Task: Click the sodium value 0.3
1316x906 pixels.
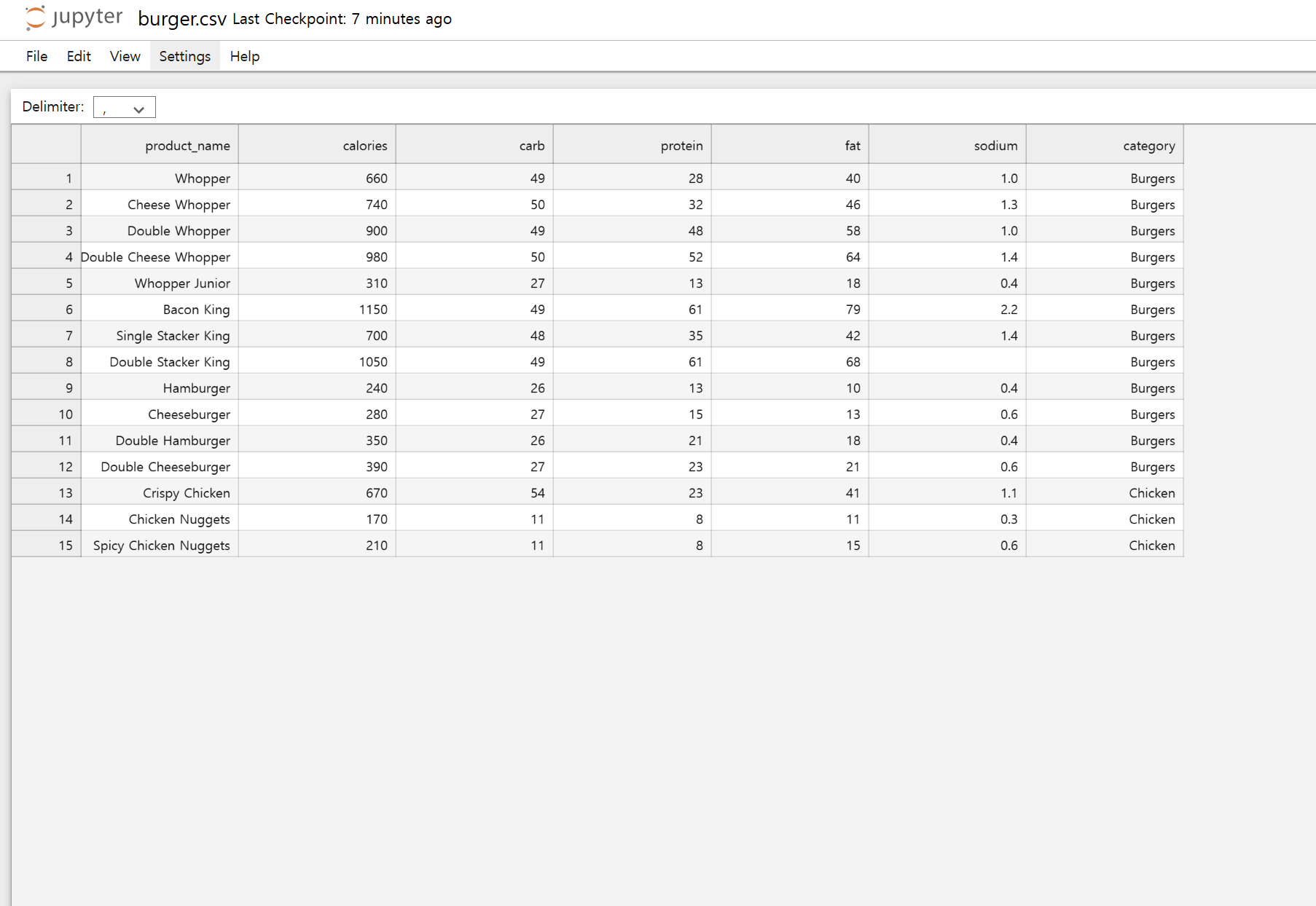Action: tap(947, 519)
